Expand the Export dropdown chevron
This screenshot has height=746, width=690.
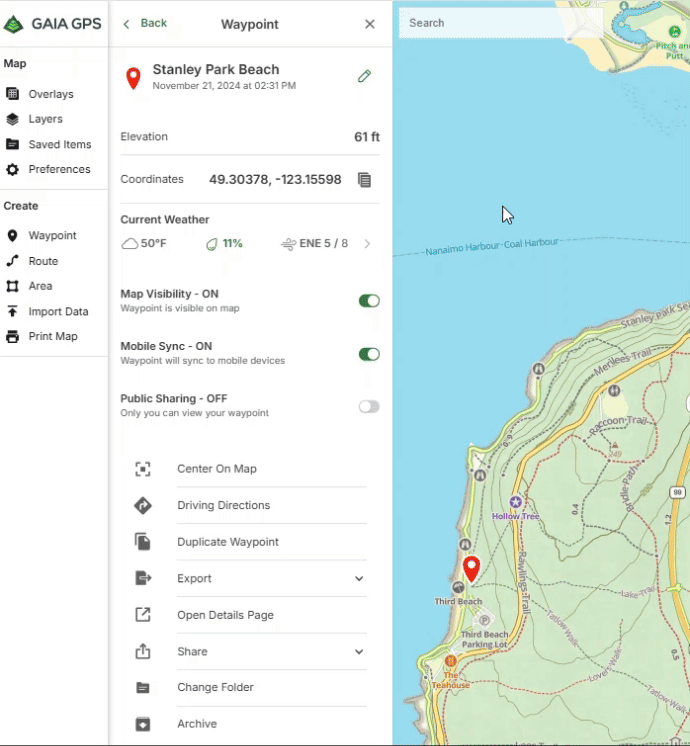[x=359, y=579]
